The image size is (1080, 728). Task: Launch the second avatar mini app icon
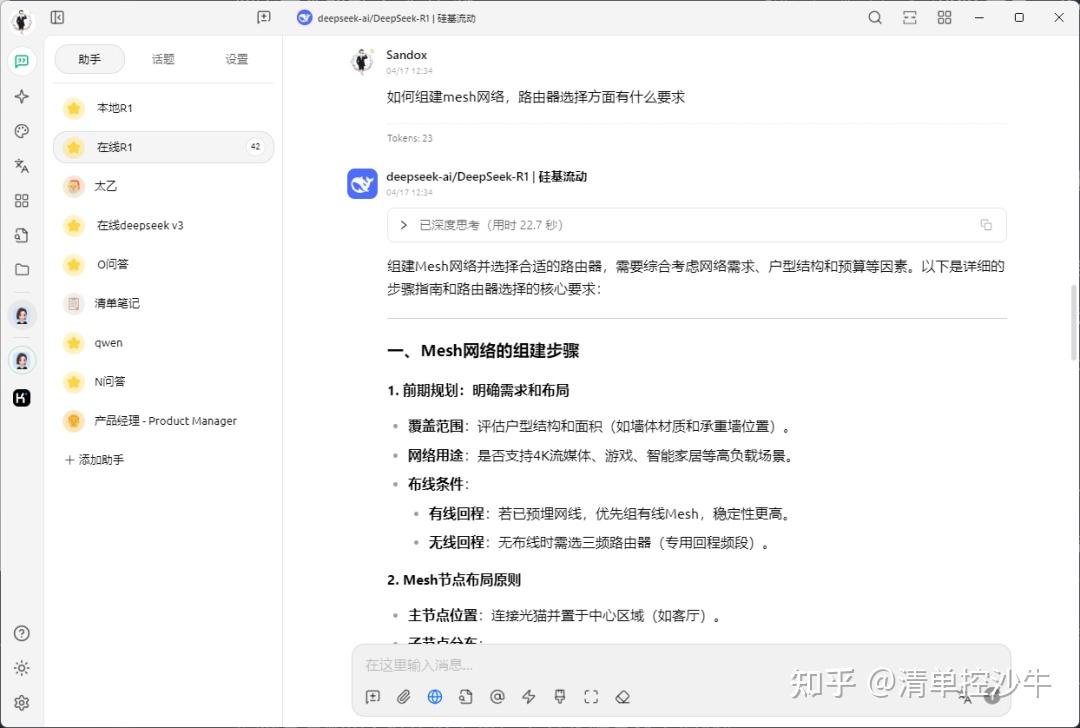tap(22, 360)
